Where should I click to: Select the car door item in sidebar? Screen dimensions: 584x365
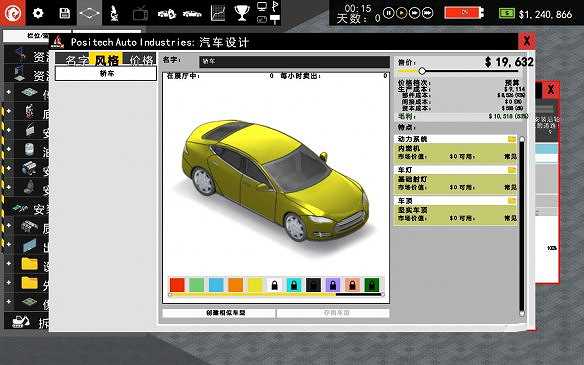(29, 130)
